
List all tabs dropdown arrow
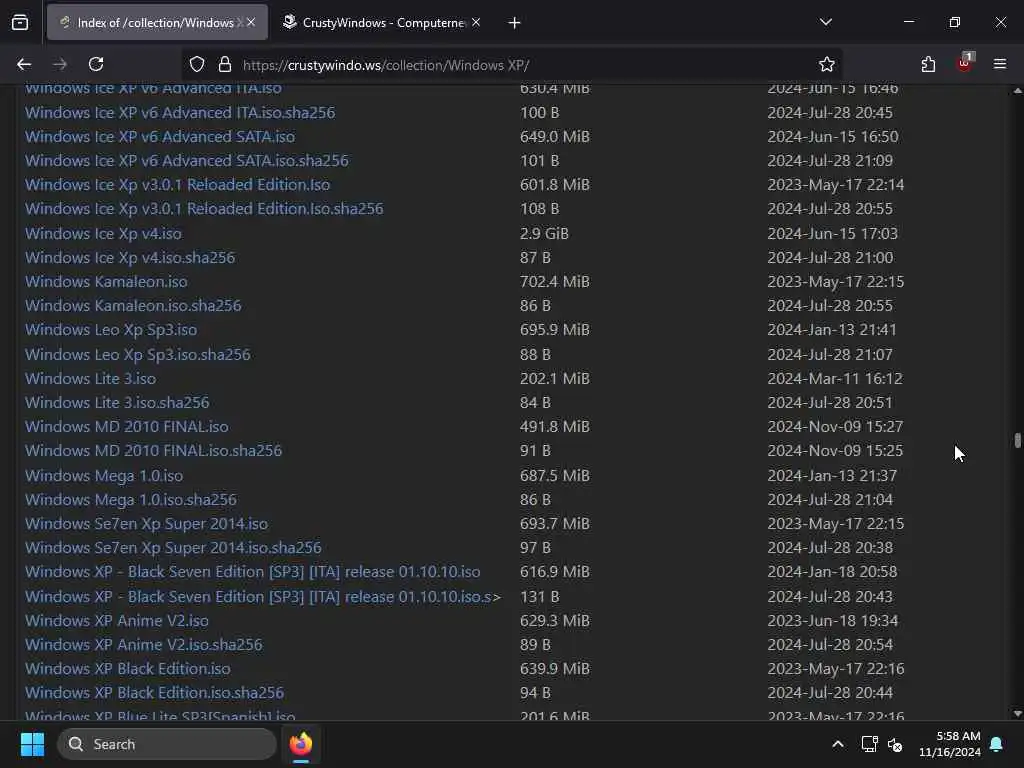(x=826, y=22)
